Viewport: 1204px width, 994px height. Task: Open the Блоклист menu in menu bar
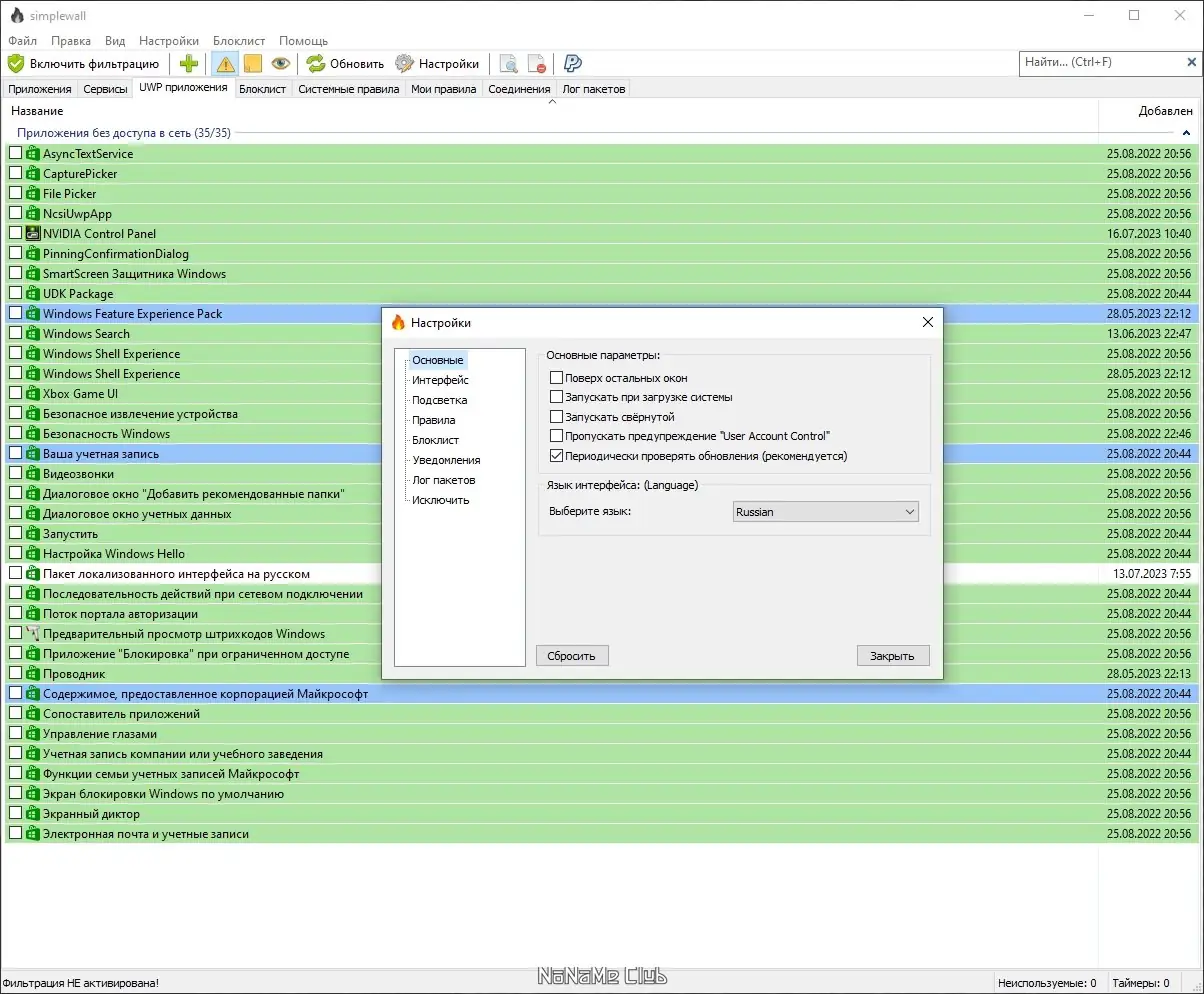click(239, 41)
